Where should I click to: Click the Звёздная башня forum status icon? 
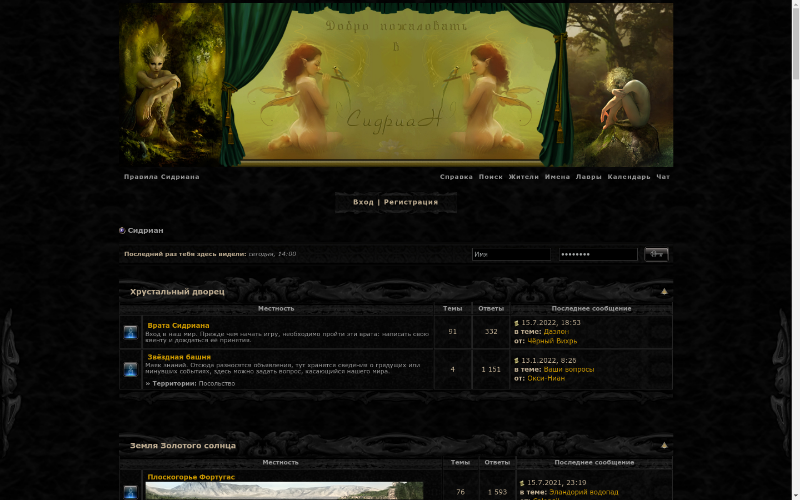(x=130, y=369)
